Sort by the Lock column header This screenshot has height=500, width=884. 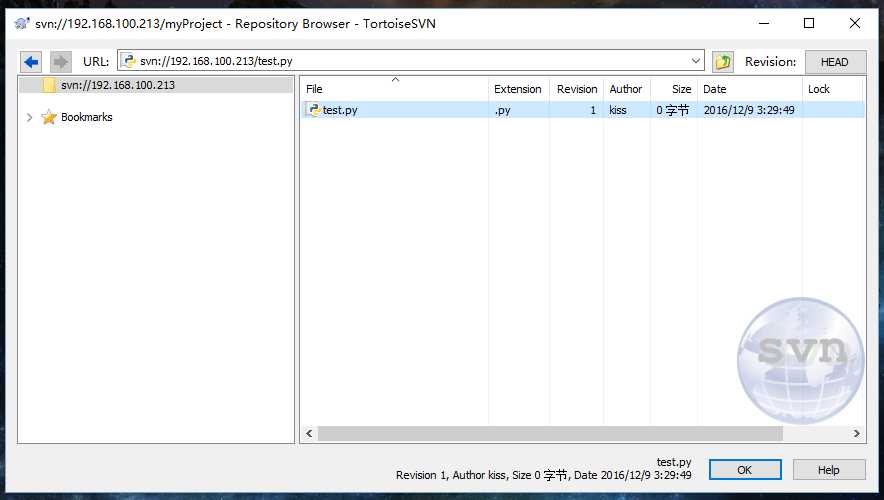[832, 89]
